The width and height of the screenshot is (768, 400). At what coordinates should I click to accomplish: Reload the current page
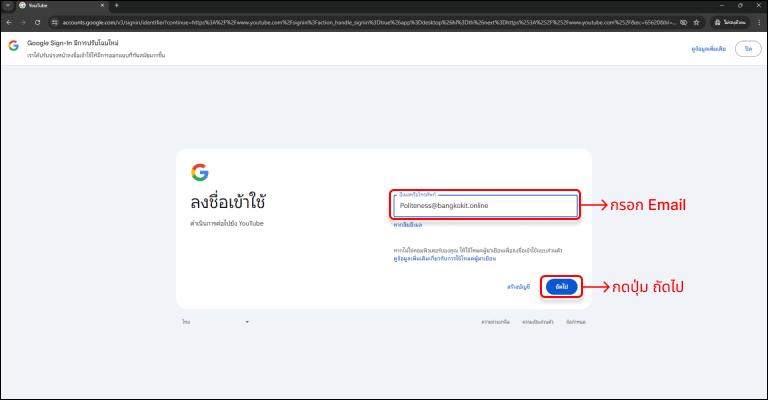click(x=37, y=23)
